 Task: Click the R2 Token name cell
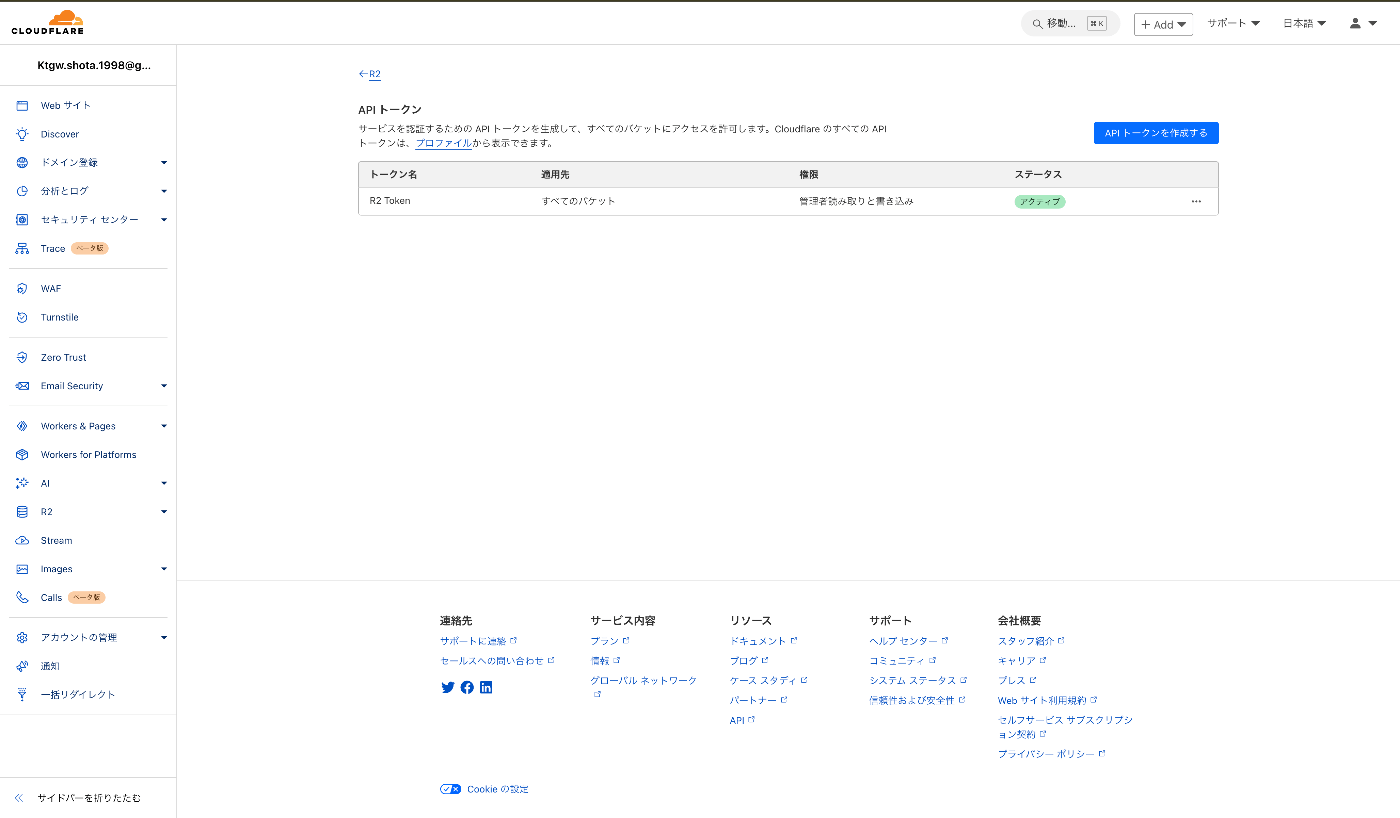[x=390, y=201]
